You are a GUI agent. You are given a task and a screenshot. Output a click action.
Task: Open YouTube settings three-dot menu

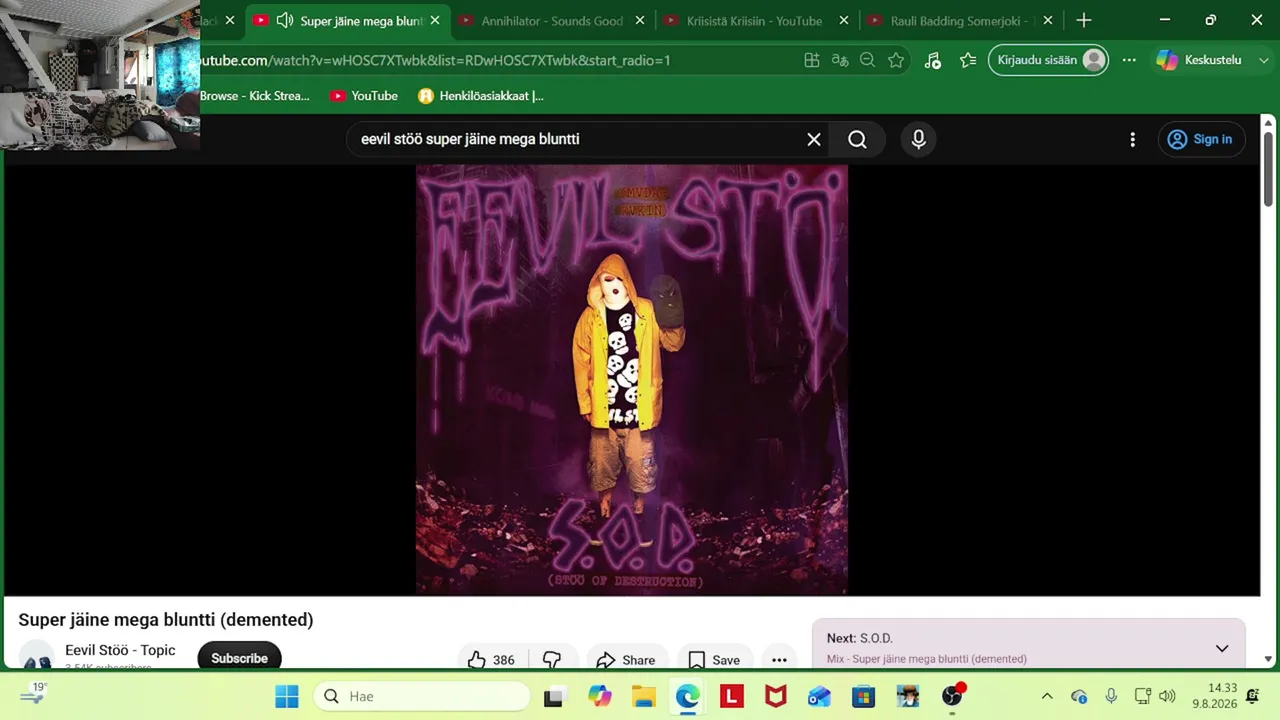(x=1132, y=140)
